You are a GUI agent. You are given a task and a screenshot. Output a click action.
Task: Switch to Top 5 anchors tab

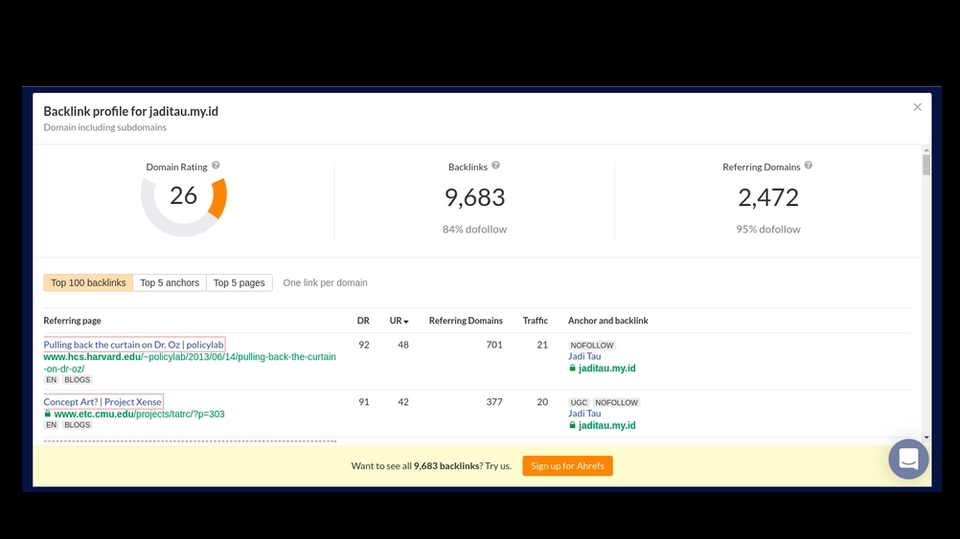pyautogui.click(x=170, y=282)
